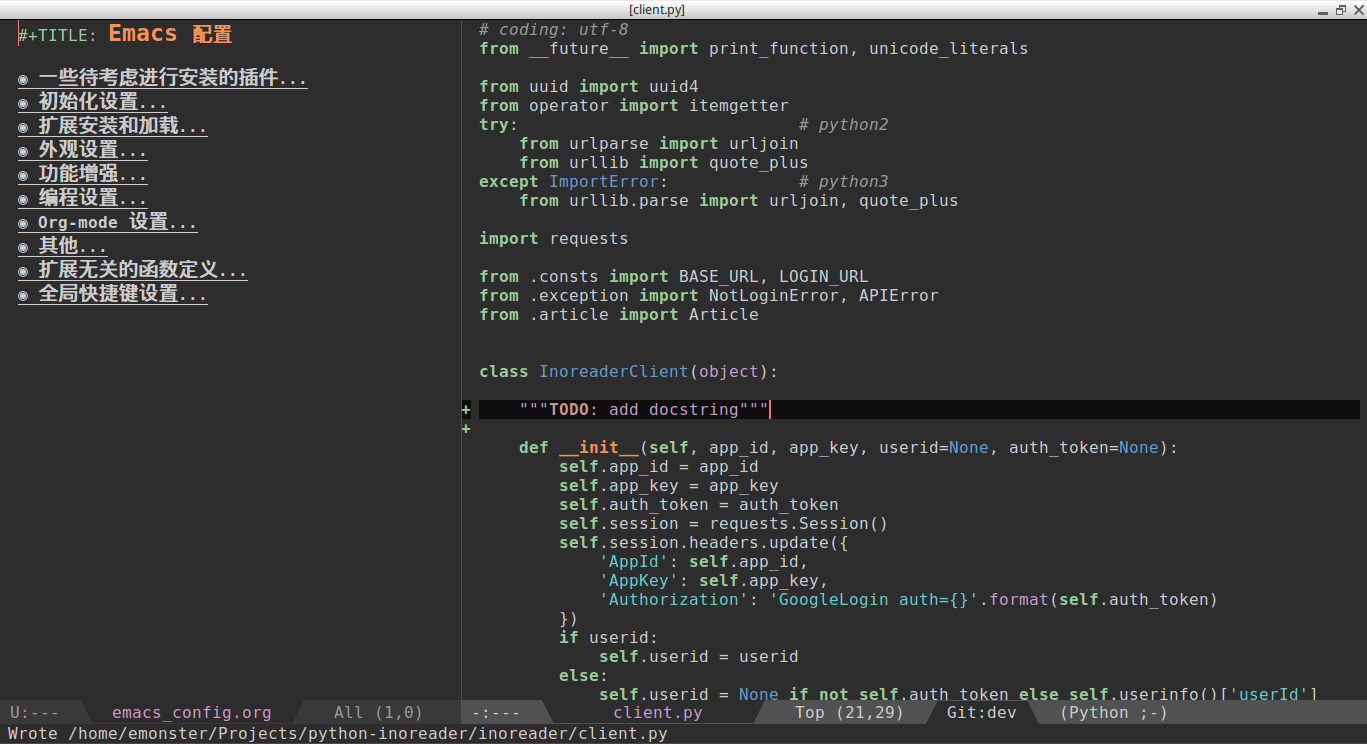Click the from .article import Article line

point(618,314)
